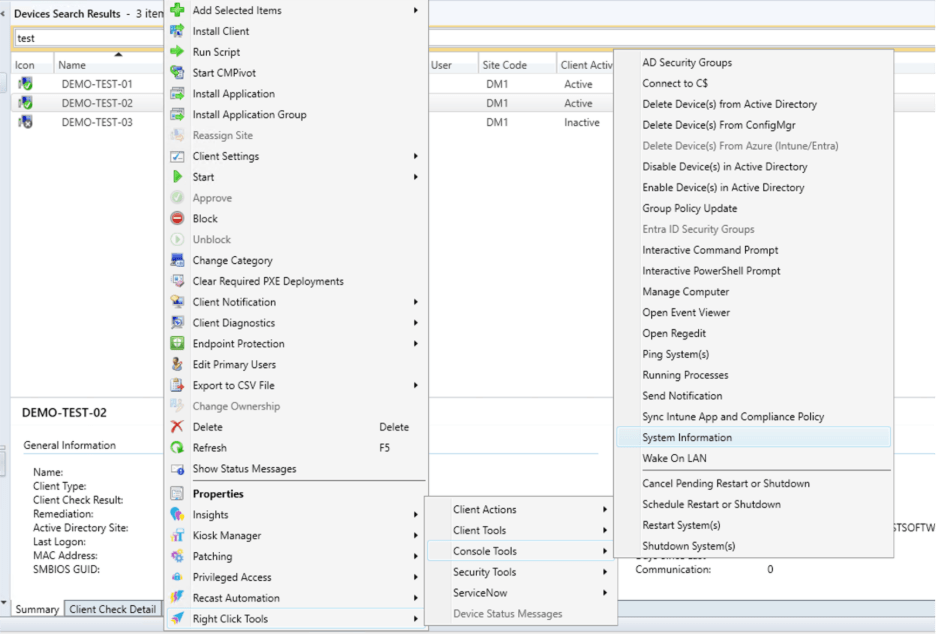The width and height of the screenshot is (936, 634).
Task: Sort by the Site Code column header
Action: (504, 65)
